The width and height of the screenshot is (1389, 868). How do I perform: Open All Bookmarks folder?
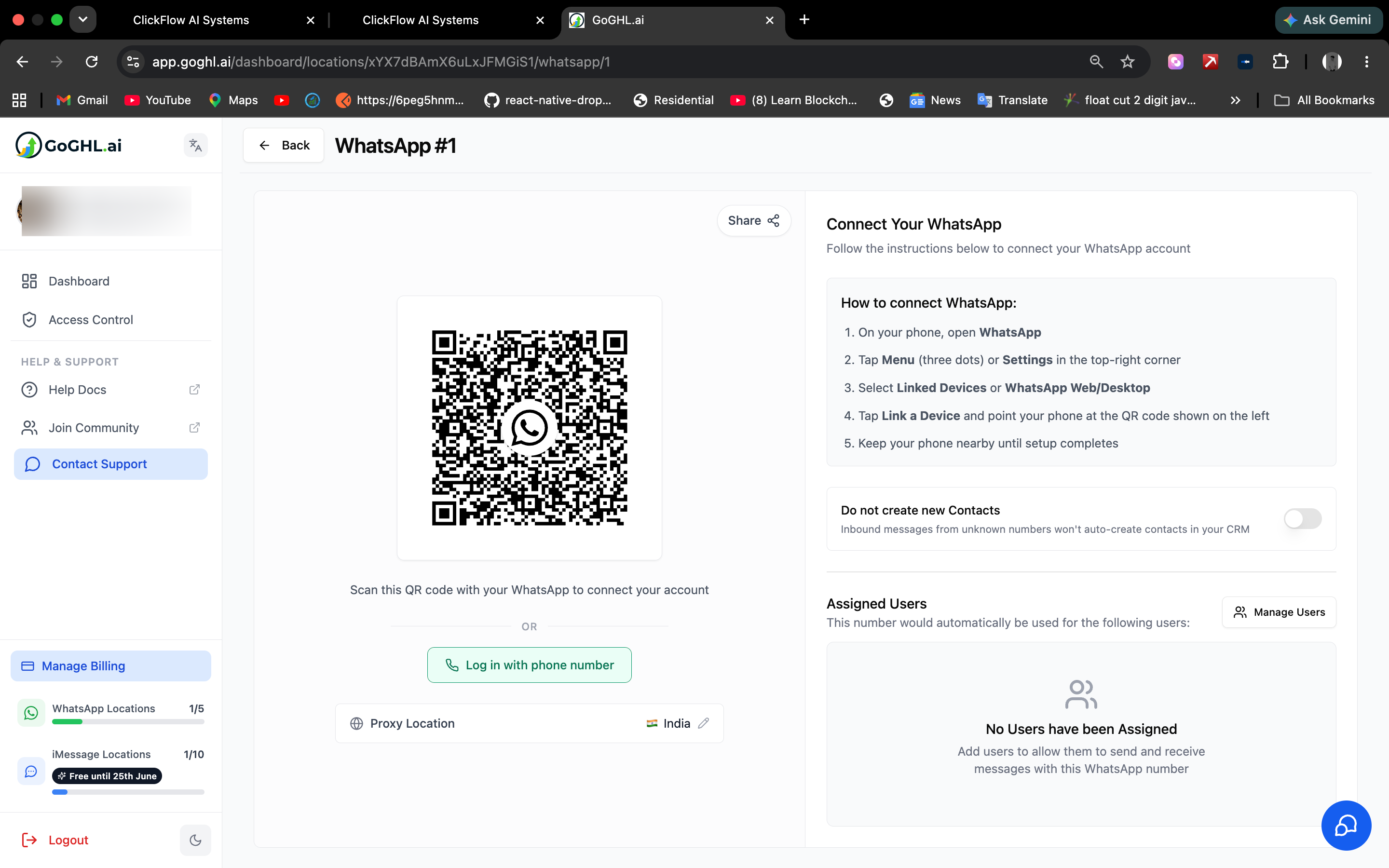(x=1324, y=100)
